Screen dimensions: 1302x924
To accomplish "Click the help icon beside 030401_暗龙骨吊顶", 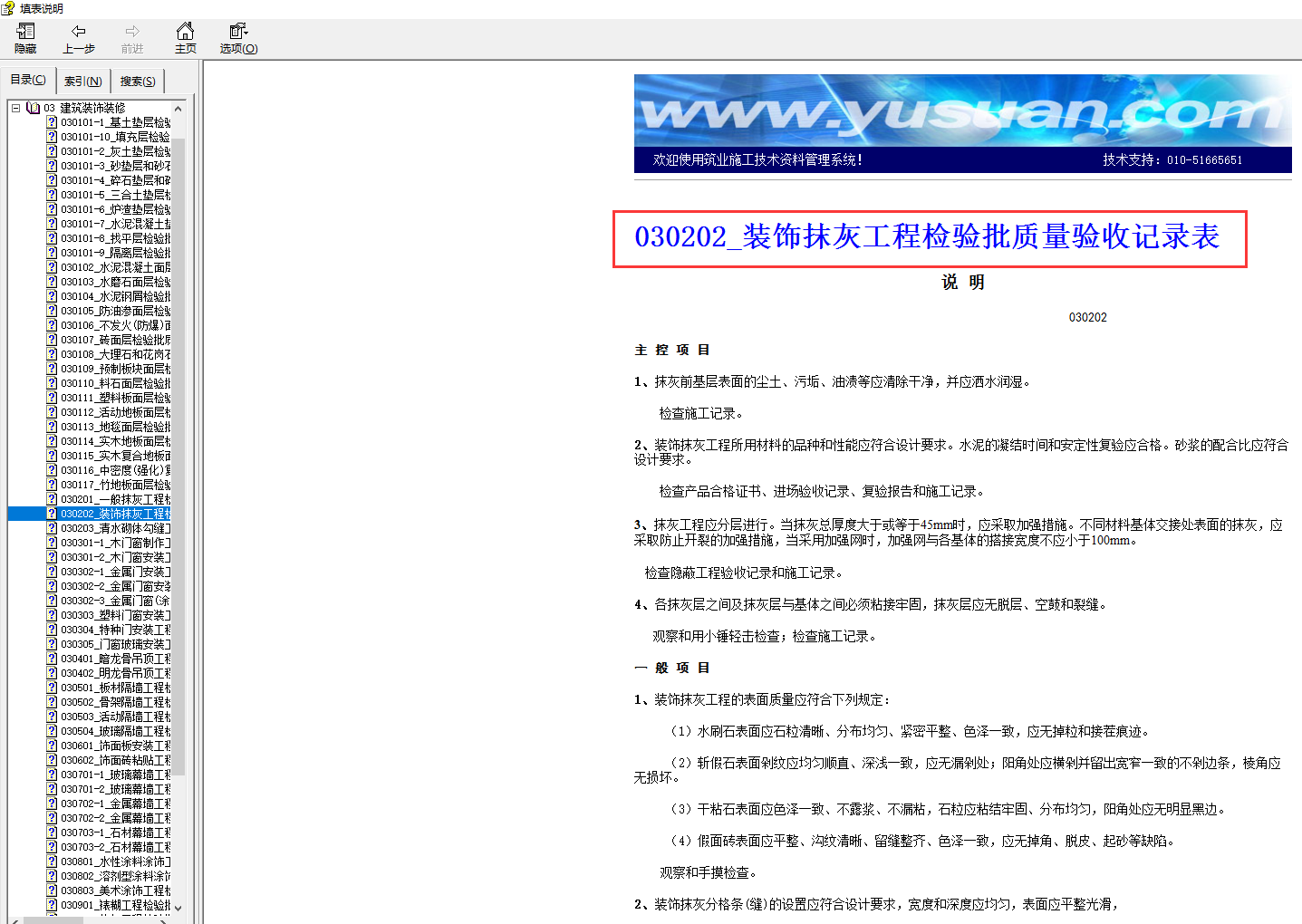I will (52, 659).
